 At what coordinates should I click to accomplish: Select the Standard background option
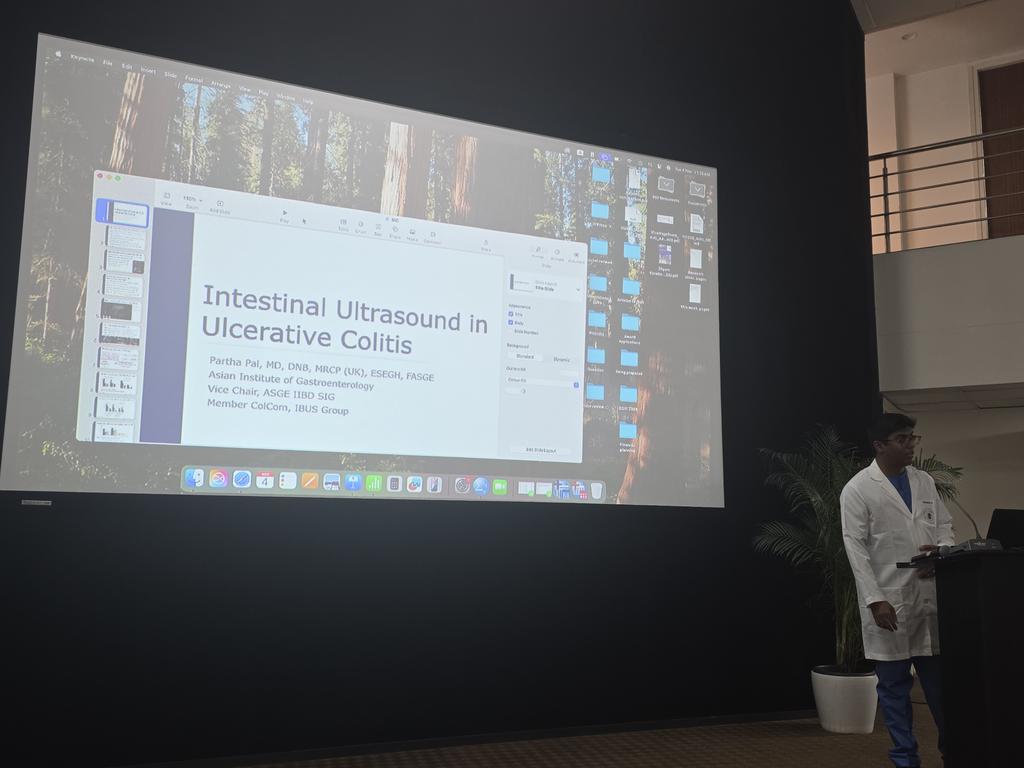(525, 357)
